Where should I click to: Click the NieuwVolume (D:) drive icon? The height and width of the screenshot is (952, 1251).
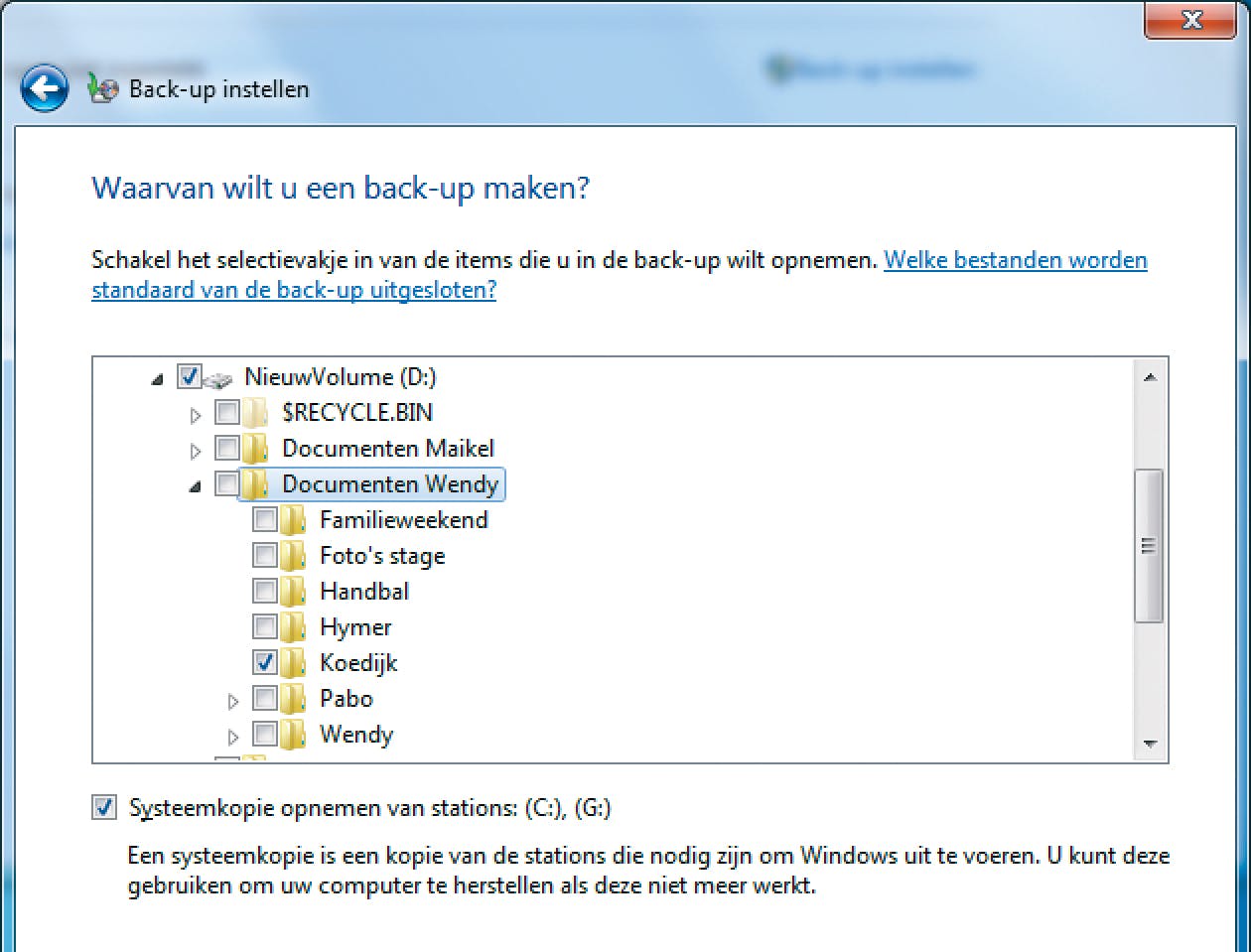(218, 378)
